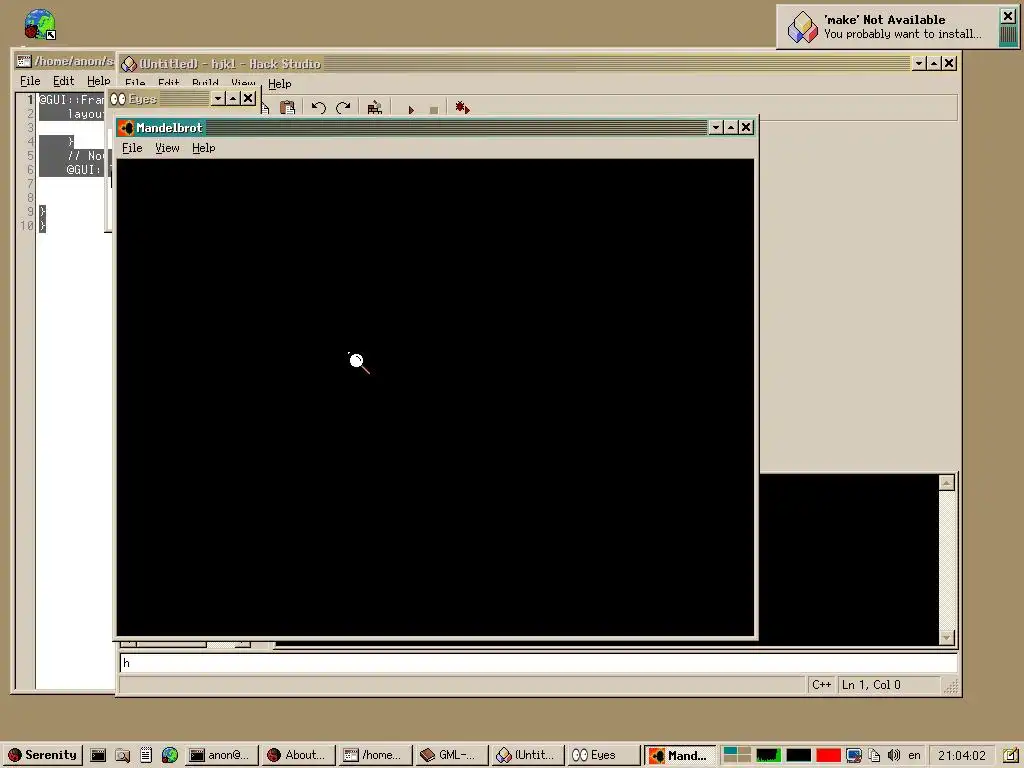Click line number 10 in the code editor
This screenshot has height=768, width=1024.
click(27, 226)
